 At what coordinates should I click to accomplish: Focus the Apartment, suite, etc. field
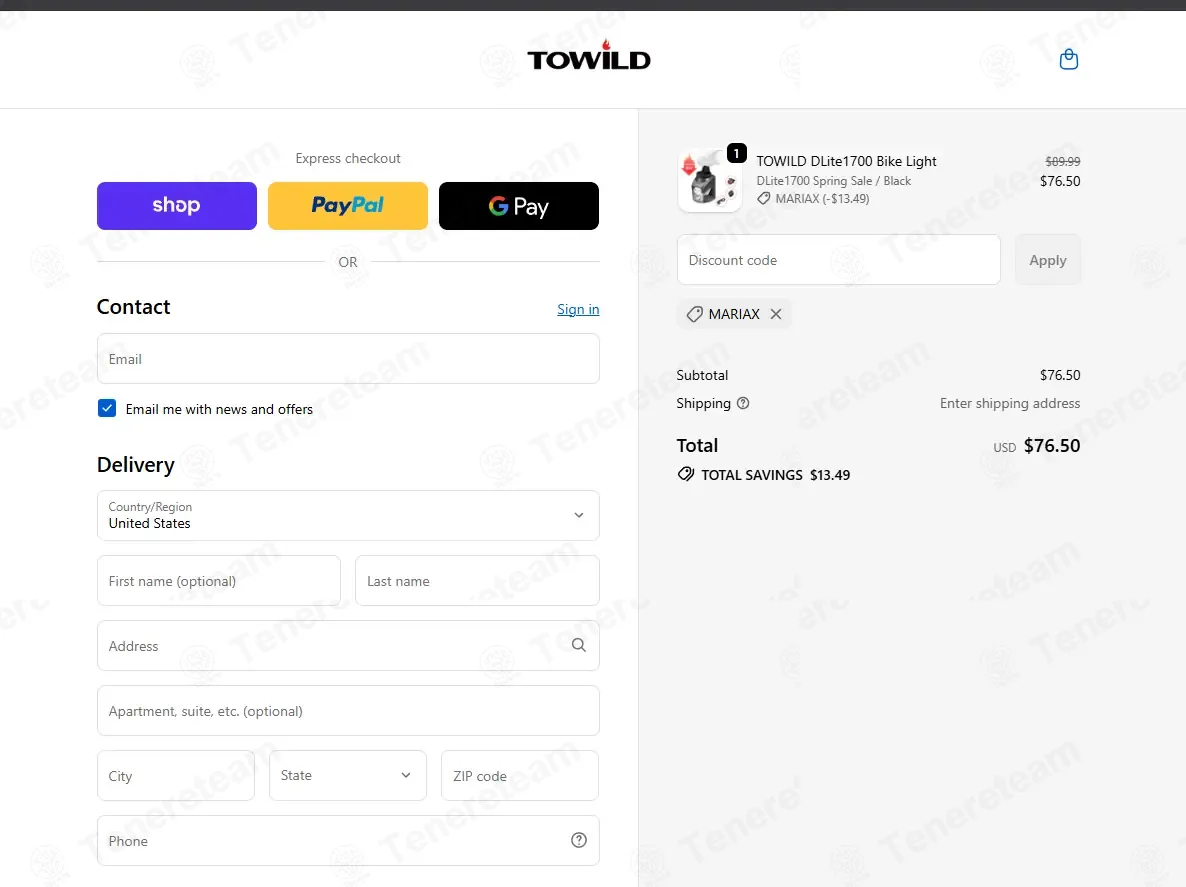coord(348,711)
